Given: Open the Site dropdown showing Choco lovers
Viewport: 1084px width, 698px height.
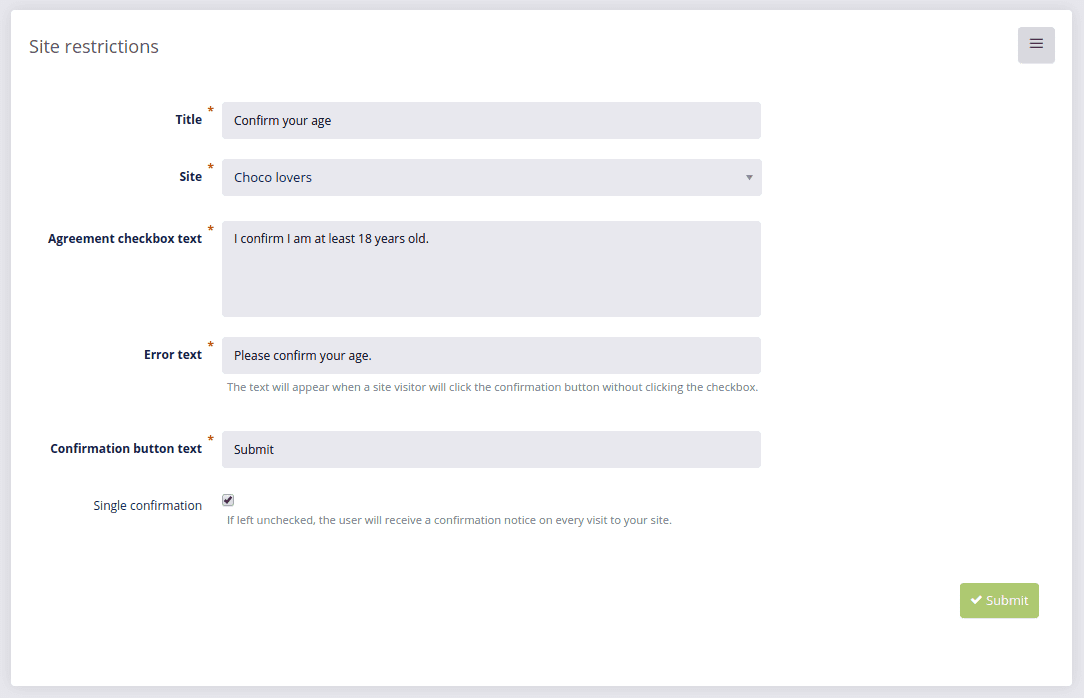Looking at the screenshot, I should click(x=491, y=178).
